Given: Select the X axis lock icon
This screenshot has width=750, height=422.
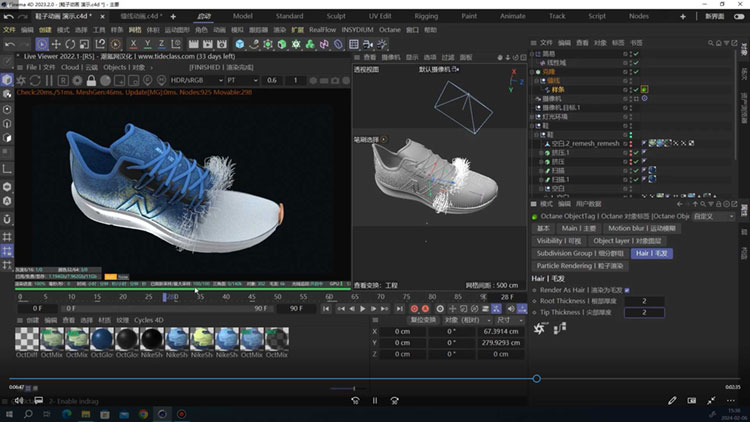Looking at the screenshot, I should (x=134, y=44).
